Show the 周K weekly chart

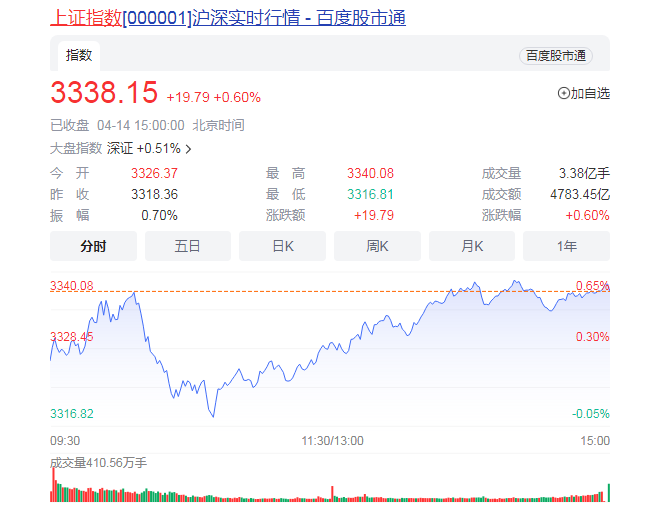(x=377, y=246)
